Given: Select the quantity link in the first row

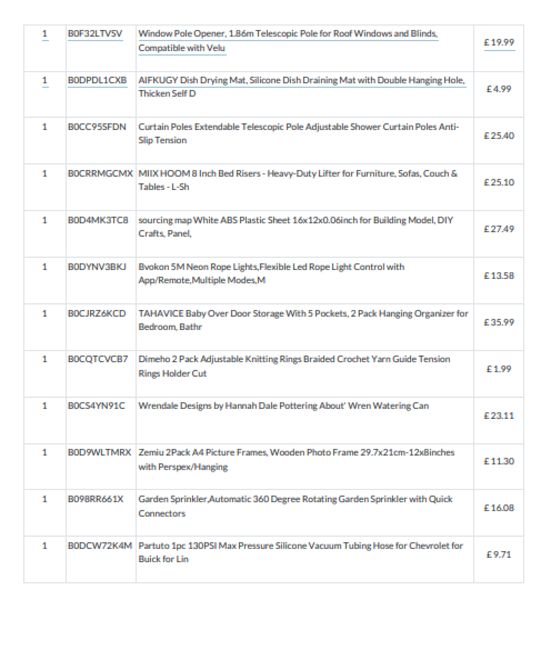Looking at the screenshot, I should 45,34.
